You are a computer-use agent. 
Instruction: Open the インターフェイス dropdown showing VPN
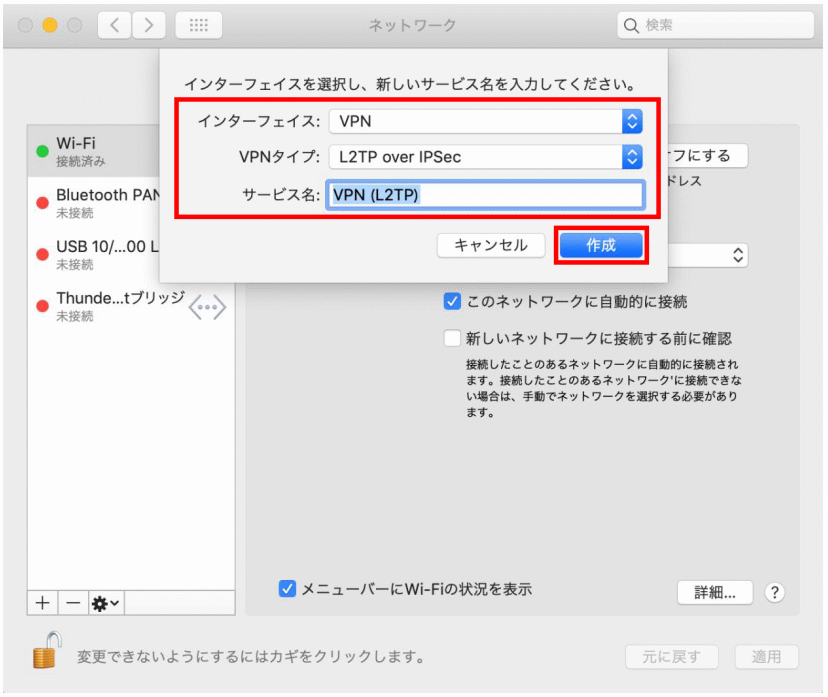485,122
